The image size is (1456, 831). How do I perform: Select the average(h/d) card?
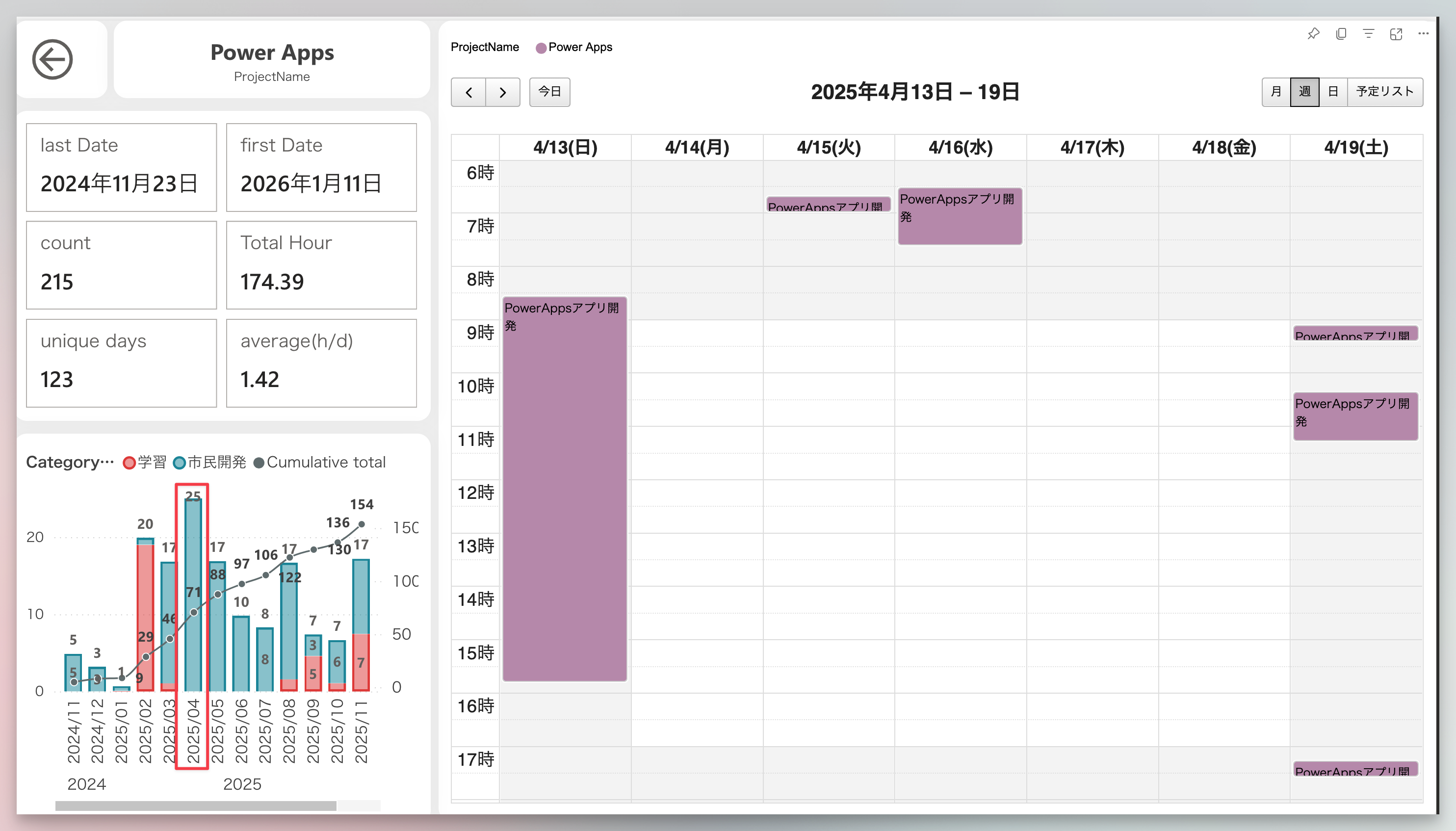coord(321,363)
